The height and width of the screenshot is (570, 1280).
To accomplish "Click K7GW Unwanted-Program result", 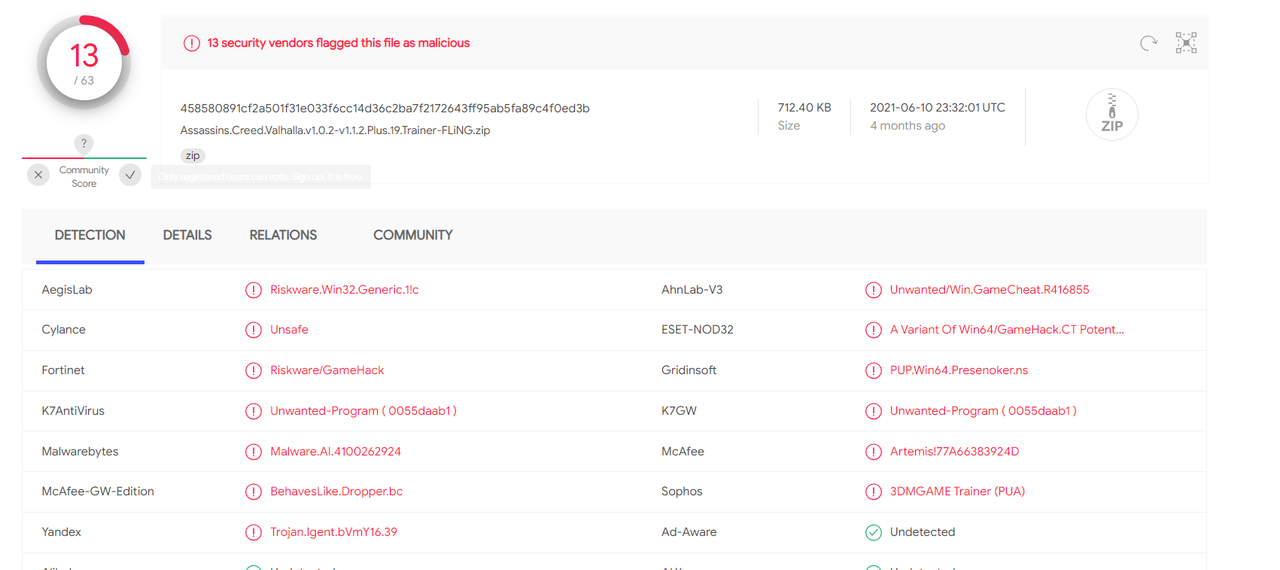I will (983, 411).
